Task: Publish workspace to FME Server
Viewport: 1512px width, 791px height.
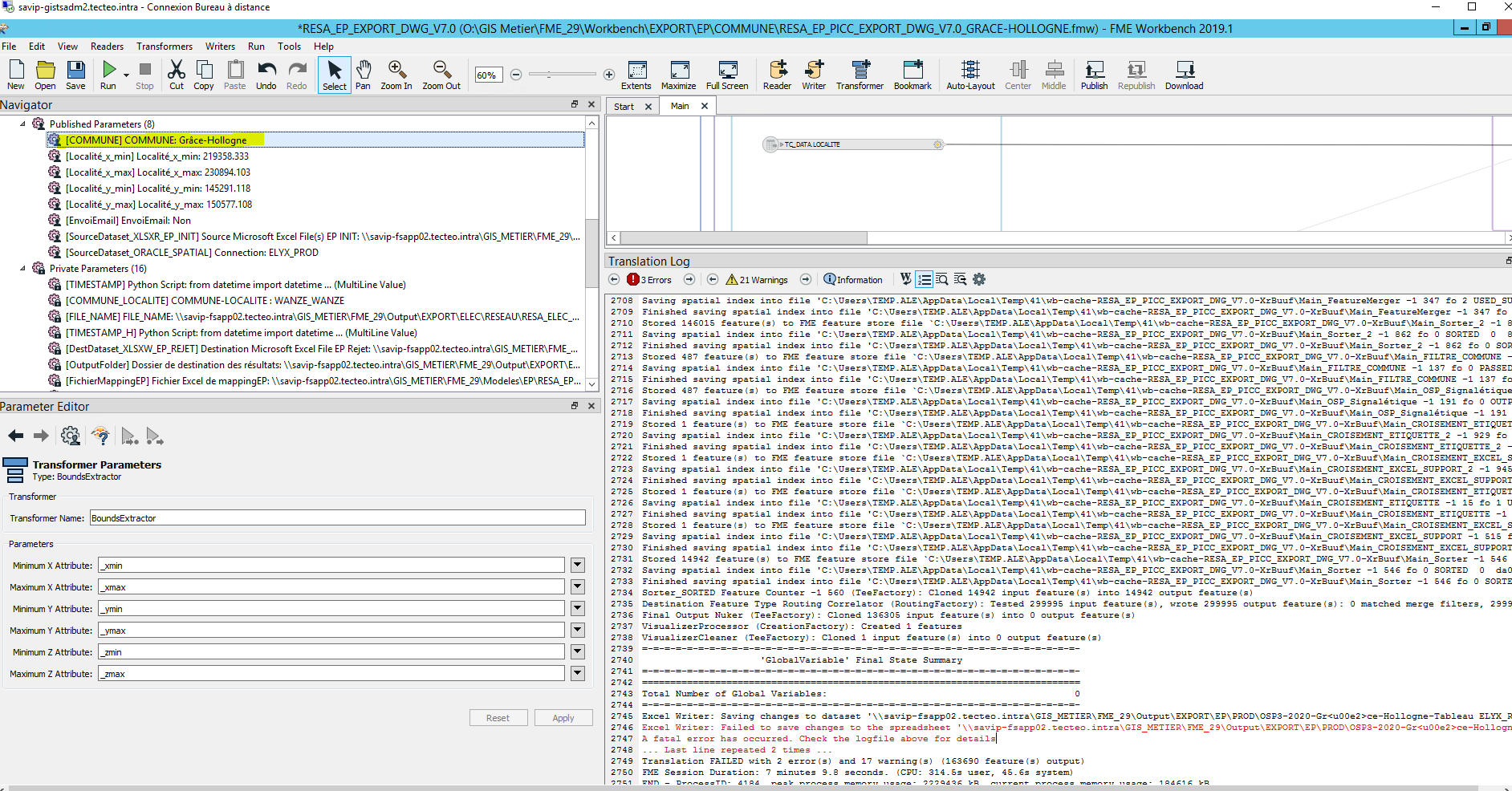Action: (x=1094, y=75)
